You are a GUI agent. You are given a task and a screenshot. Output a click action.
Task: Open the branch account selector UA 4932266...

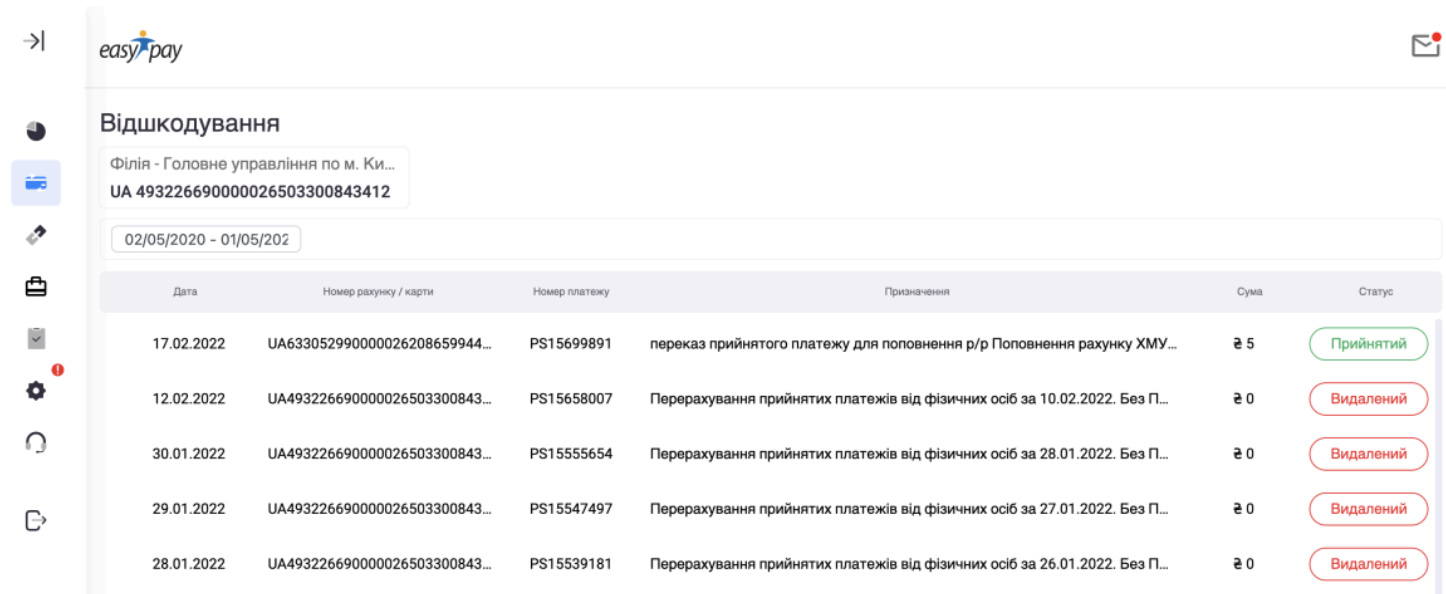254,178
